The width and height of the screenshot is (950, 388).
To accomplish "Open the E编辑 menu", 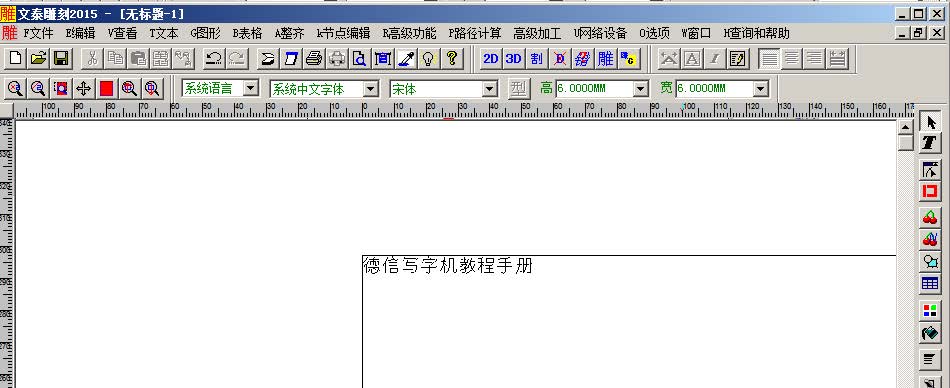I will [x=81, y=33].
